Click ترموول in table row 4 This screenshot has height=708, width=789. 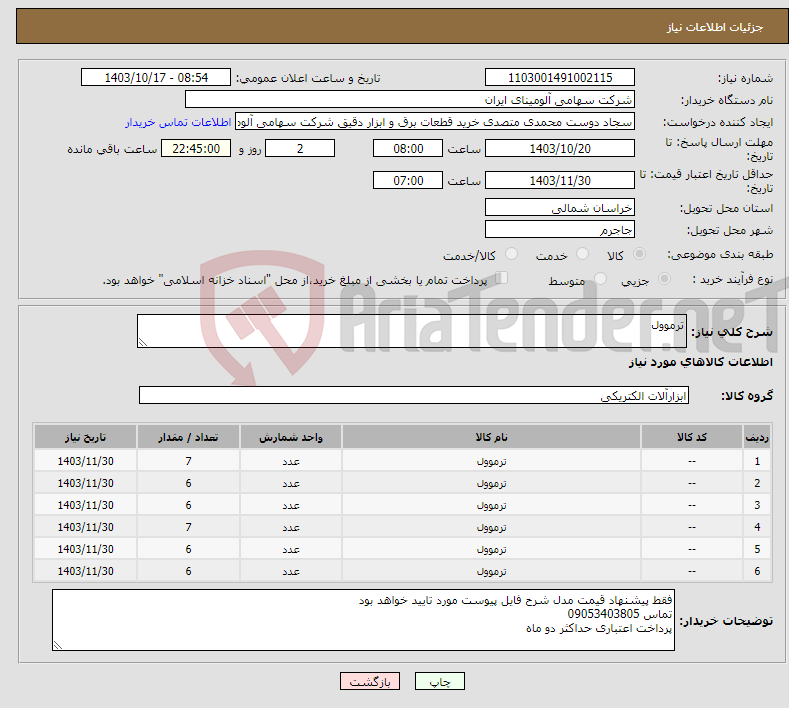pyautogui.click(x=491, y=527)
